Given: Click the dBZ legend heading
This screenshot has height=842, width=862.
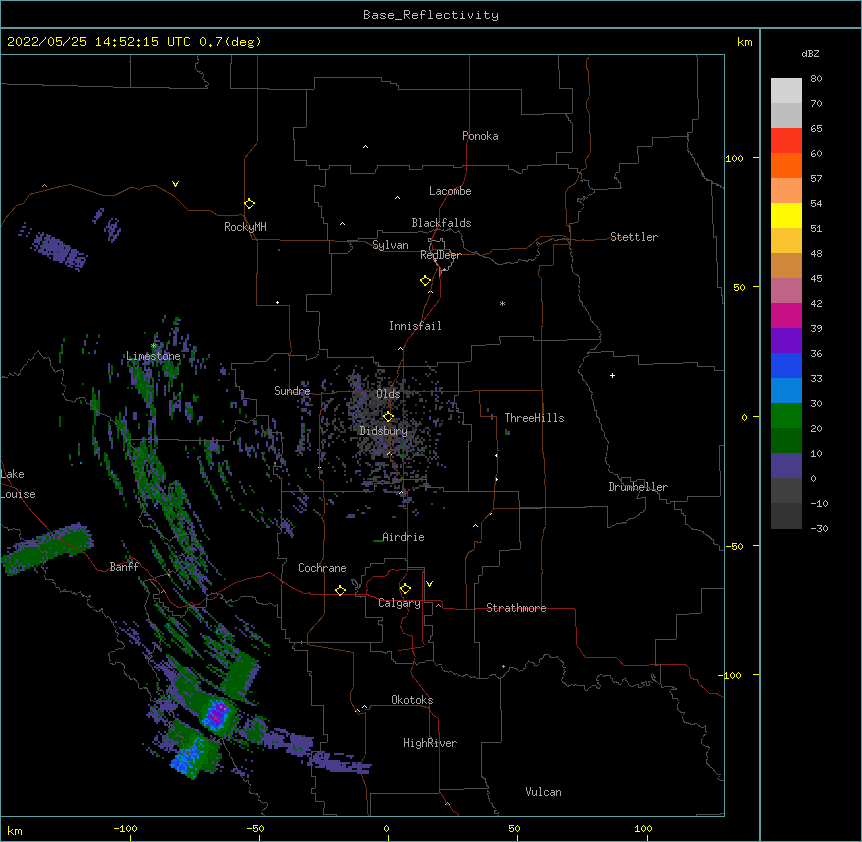Looking at the screenshot, I should 810,53.
